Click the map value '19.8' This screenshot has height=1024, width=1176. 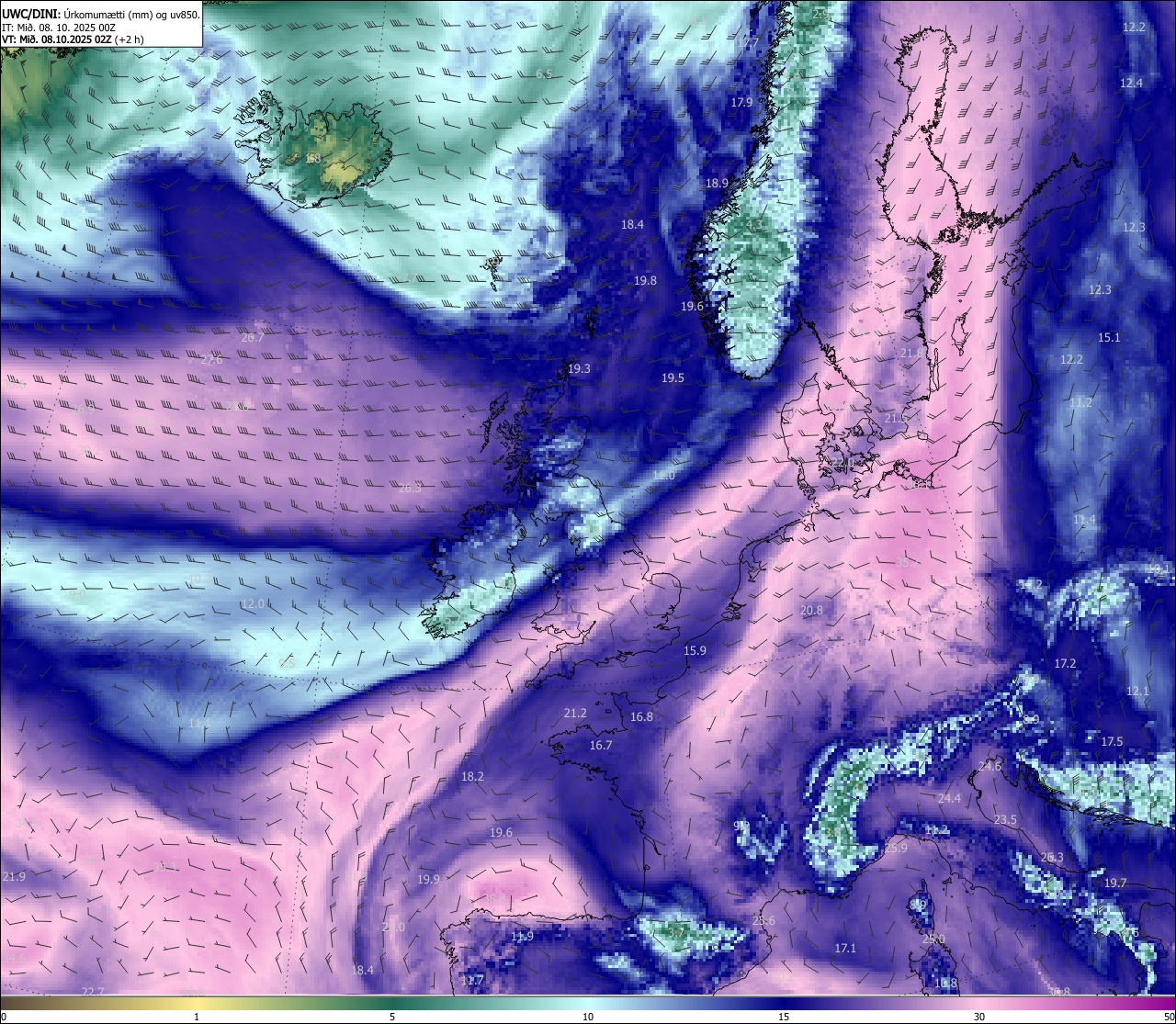(x=646, y=281)
